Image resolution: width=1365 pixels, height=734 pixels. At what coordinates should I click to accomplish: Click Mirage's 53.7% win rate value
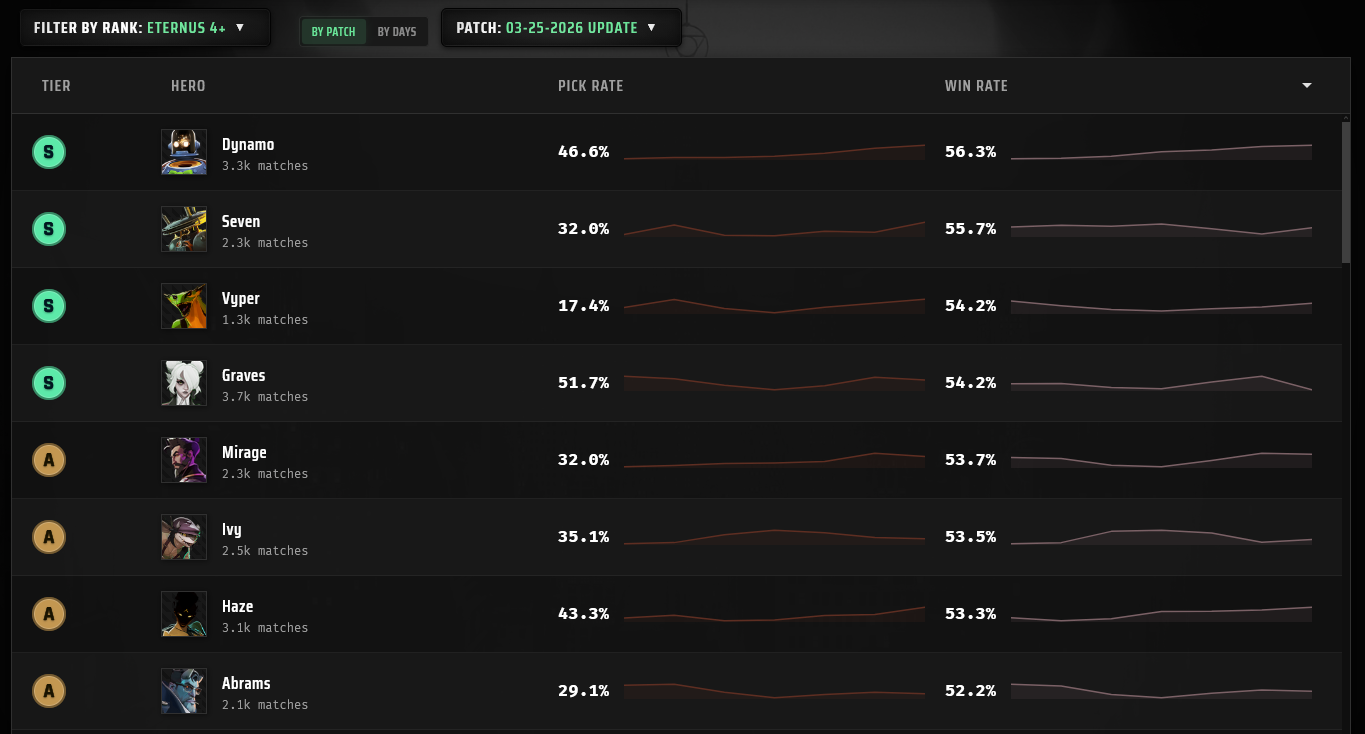click(x=970, y=460)
